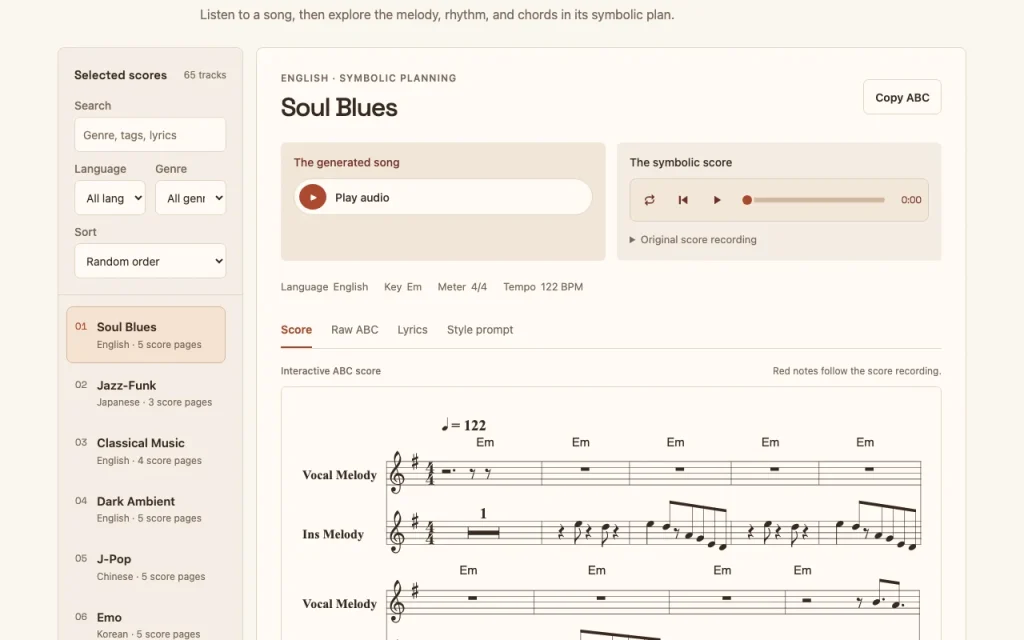Image resolution: width=1024 pixels, height=640 pixels.
Task: Click the 'Ins Melody' staff label
Action: [333, 534]
